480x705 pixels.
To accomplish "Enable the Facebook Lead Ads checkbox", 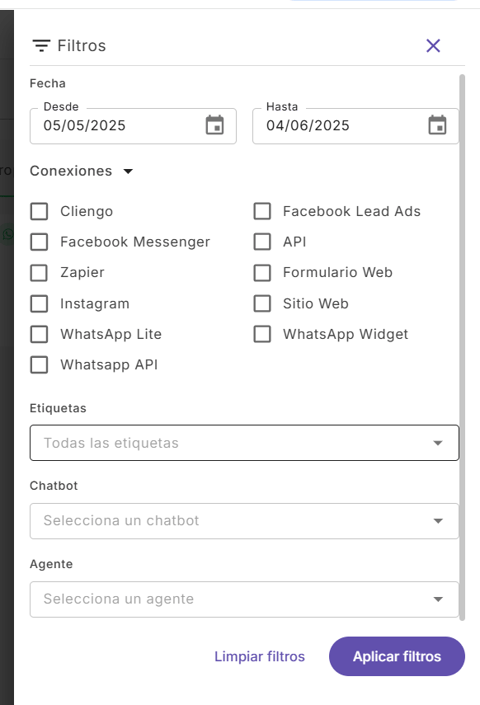I will [262, 211].
